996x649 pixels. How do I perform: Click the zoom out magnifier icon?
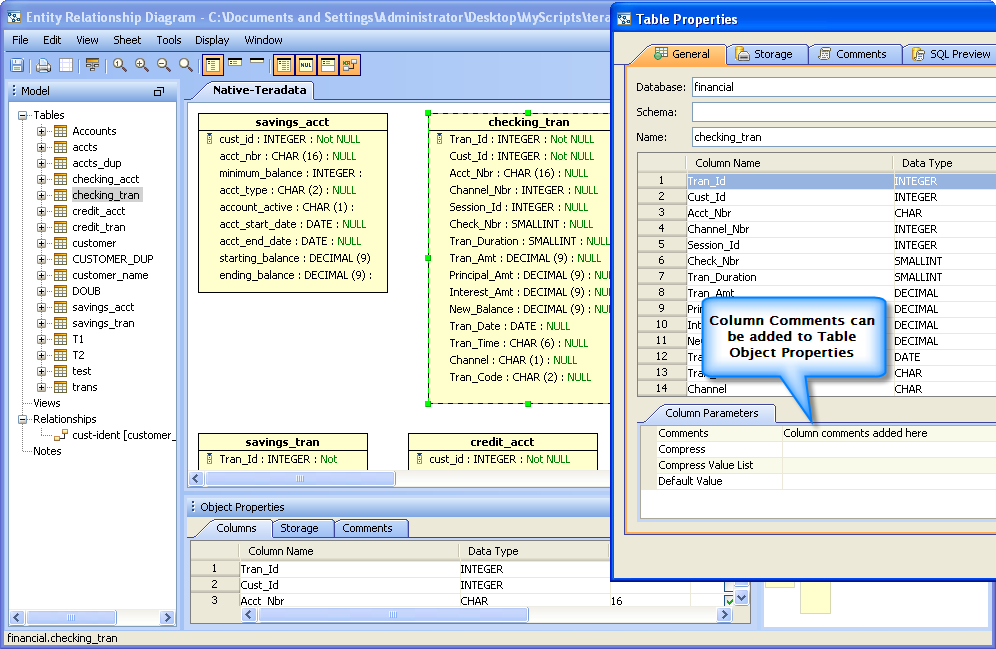point(164,65)
